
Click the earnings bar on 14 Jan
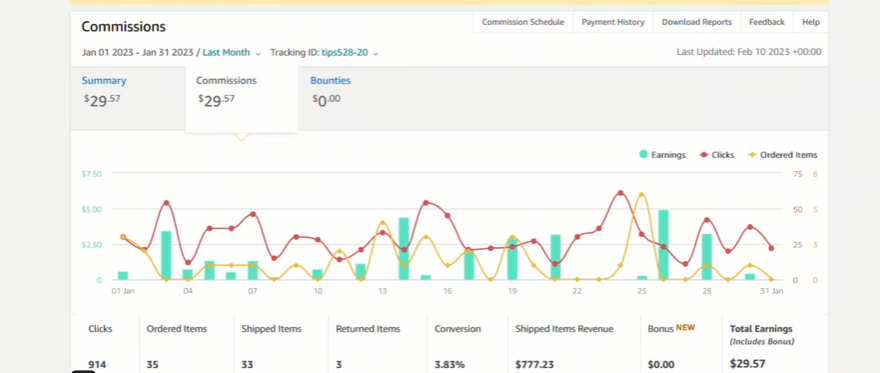[x=404, y=248]
